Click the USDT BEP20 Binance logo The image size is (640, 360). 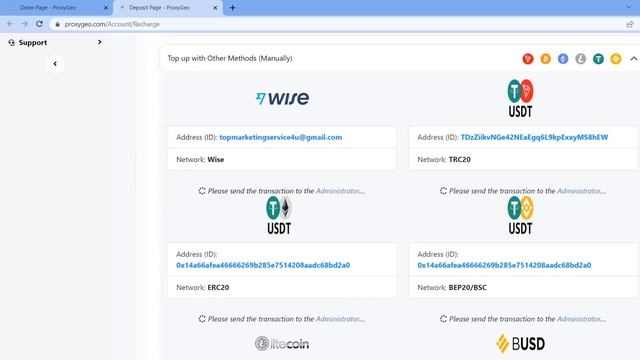520,215
